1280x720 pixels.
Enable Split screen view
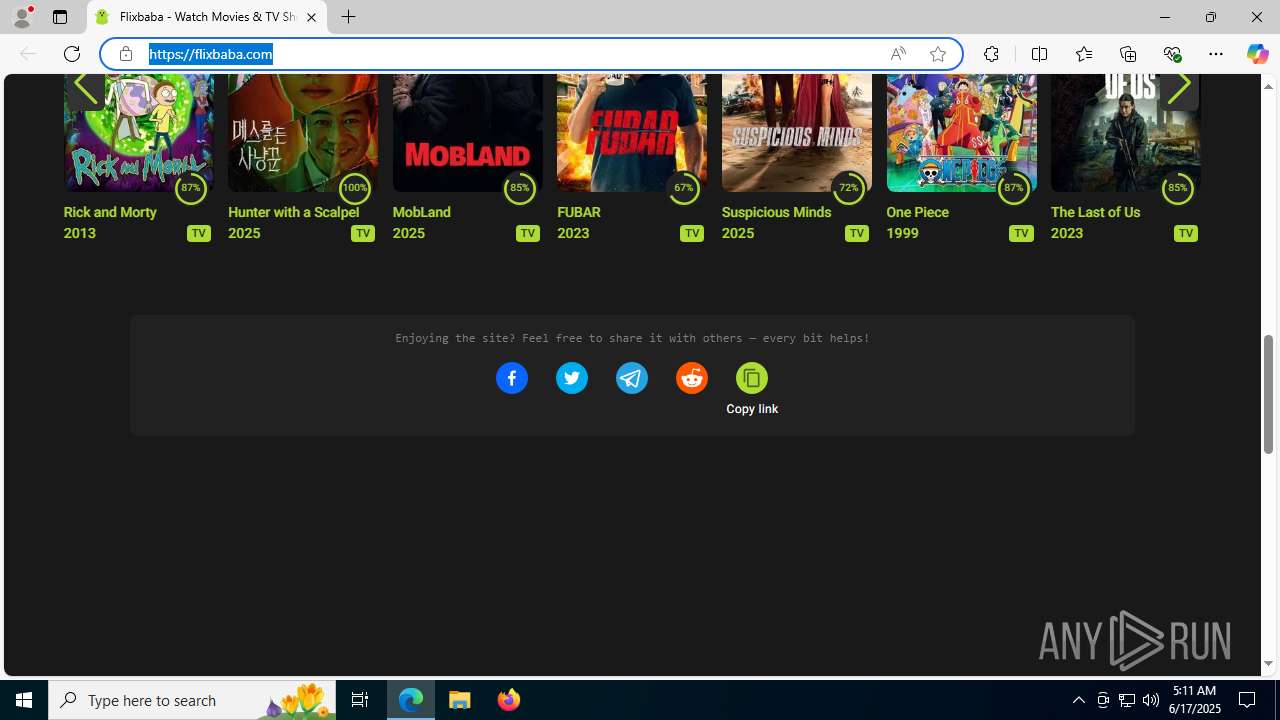click(x=1039, y=54)
